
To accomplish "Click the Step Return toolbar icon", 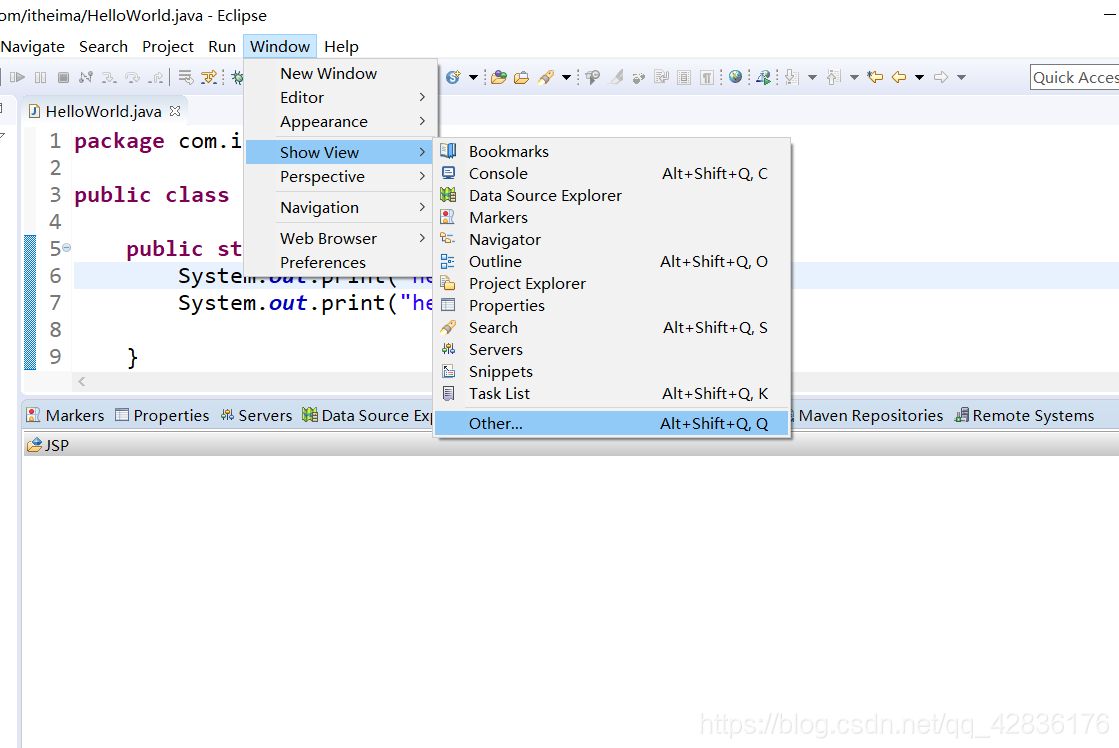I will (x=156, y=77).
